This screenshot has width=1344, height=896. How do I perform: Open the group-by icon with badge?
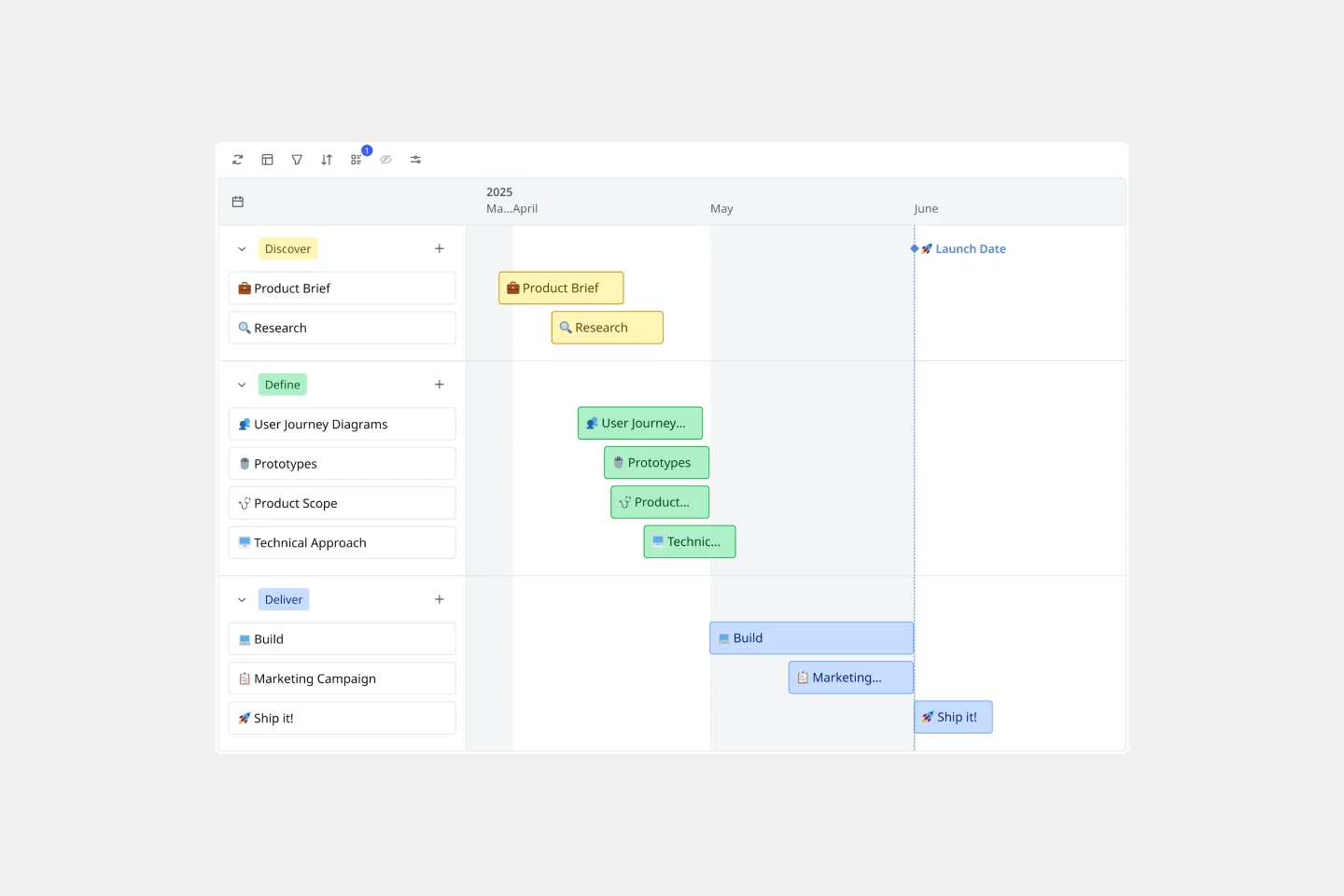tap(357, 160)
